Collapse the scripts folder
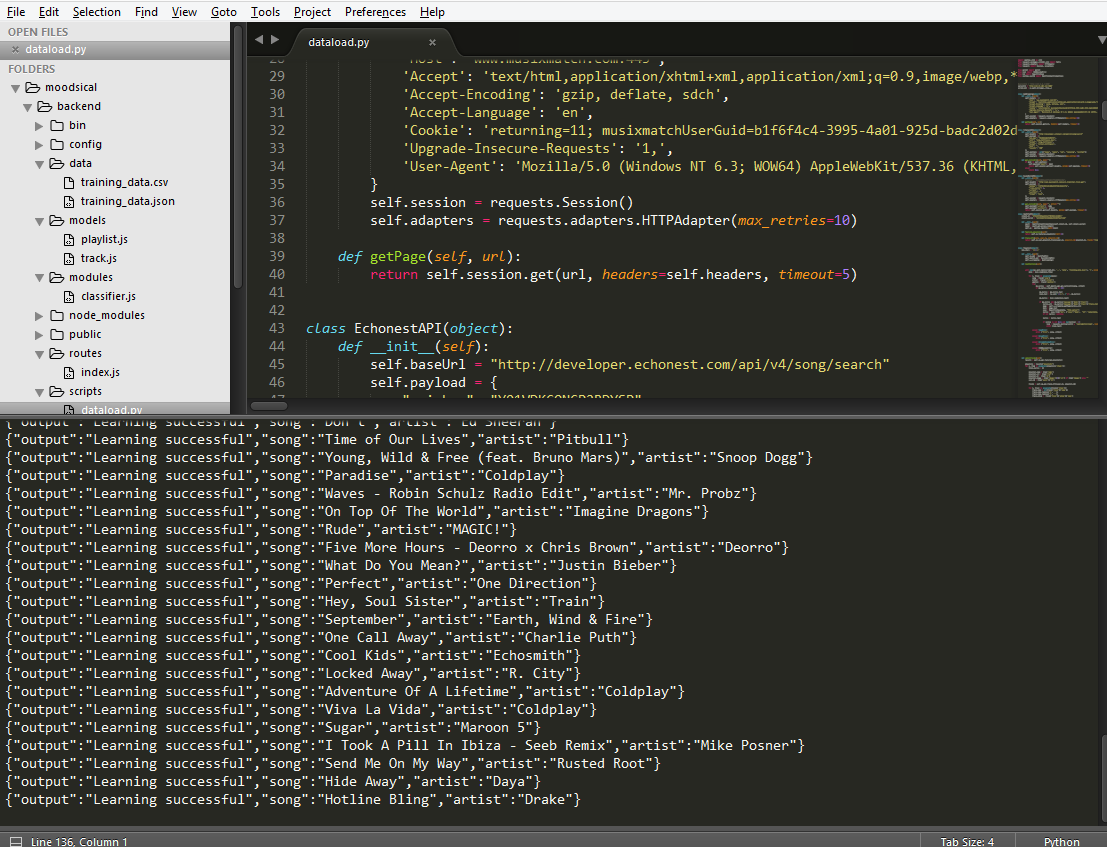Screen dimensions: 1107x847 40,392
